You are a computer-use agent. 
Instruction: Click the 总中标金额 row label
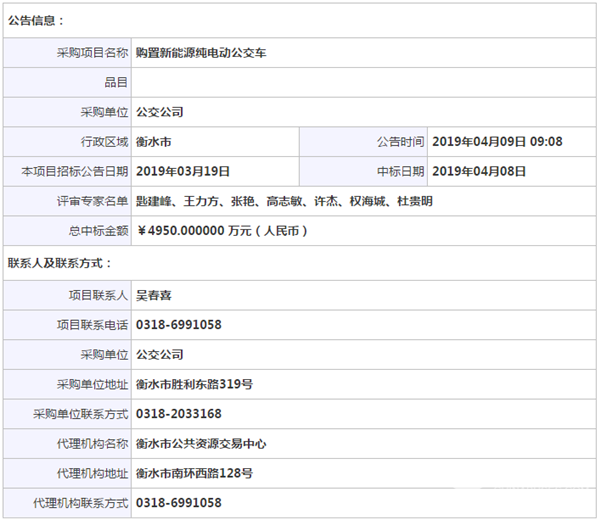[x=99, y=231]
